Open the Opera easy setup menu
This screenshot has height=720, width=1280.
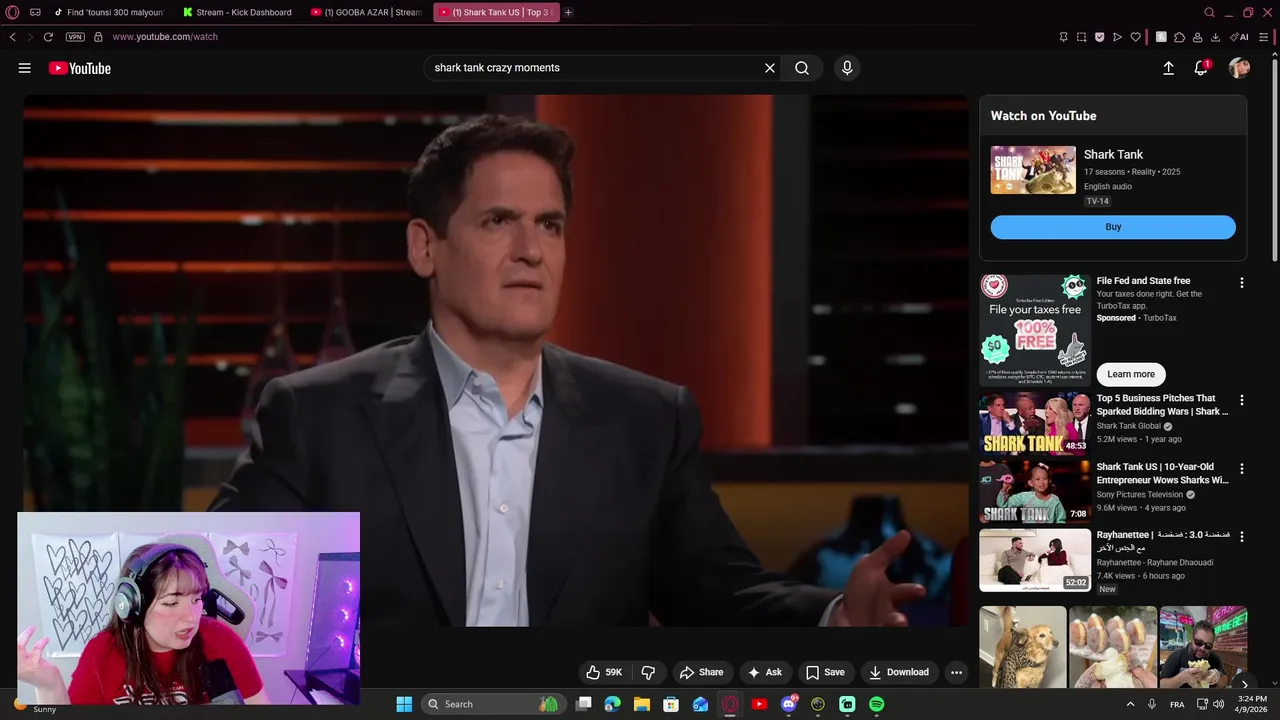coord(1264,37)
